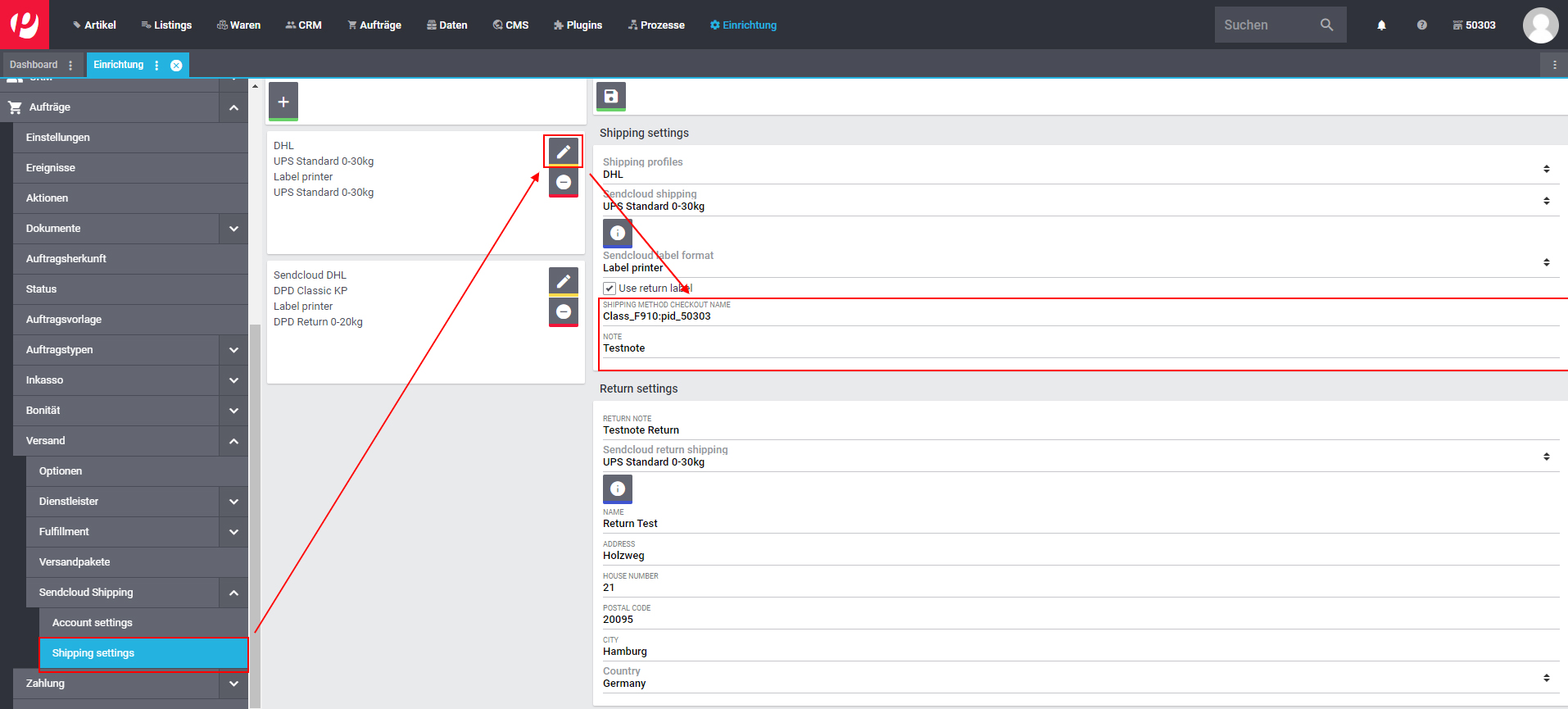Viewport: 1568px width, 709px height.
Task: Open Listings menu
Action: (x=166, y=25)
